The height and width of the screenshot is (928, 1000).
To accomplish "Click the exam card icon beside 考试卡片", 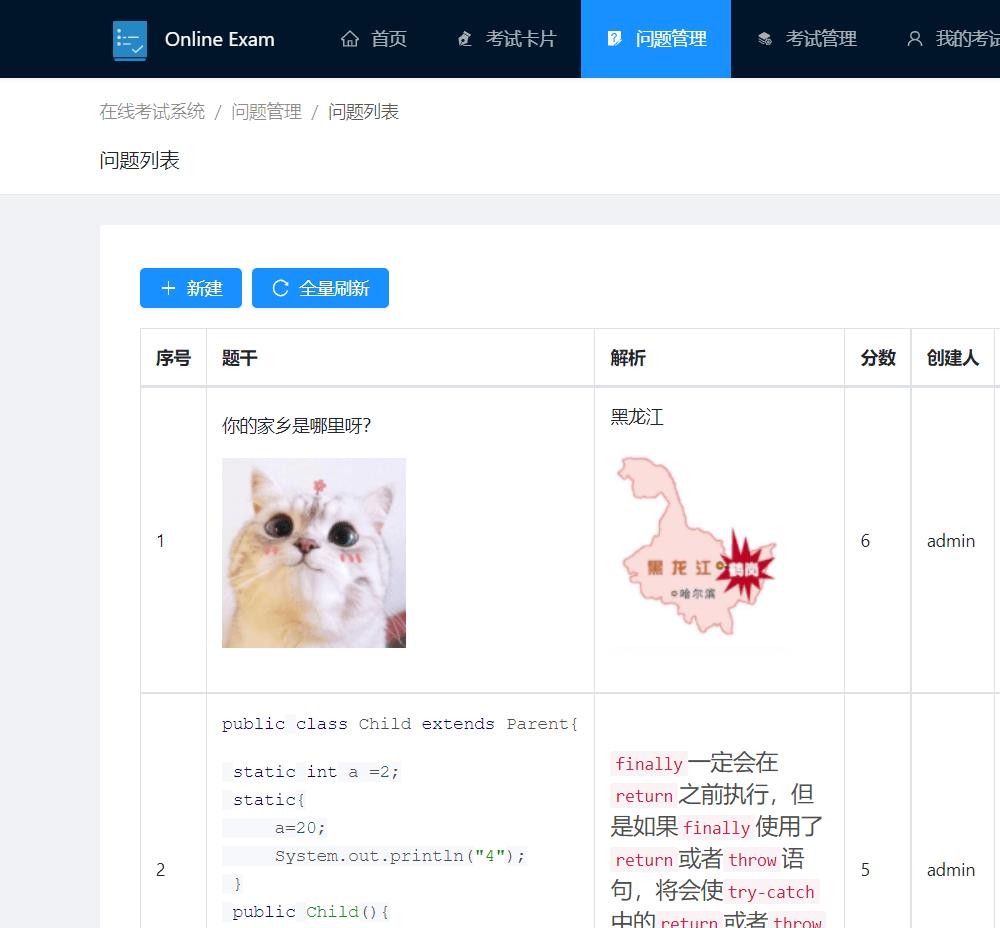I will (464, 39).
